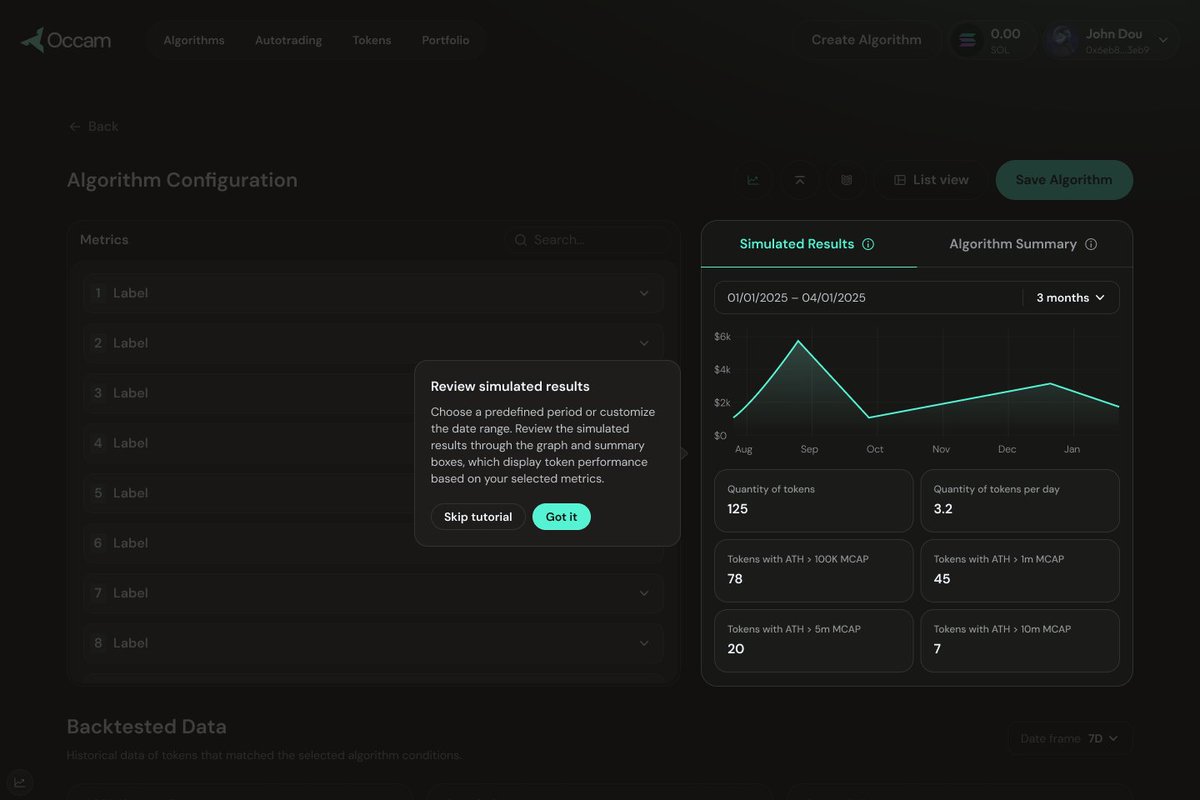Open the Autotrading menu
The height and width of the screenshot is (800, 1200).
[x=288, y=40]
